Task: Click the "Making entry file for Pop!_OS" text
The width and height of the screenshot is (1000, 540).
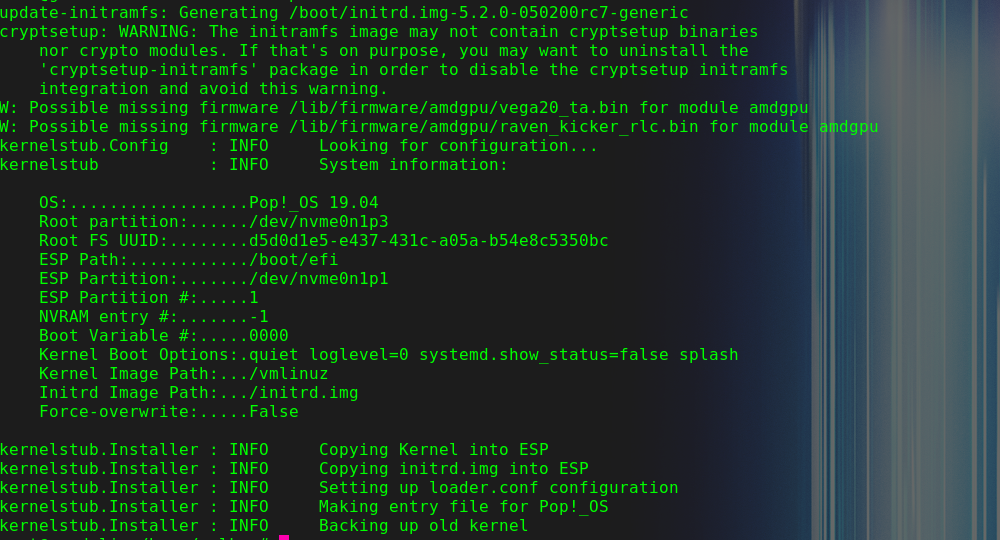Action: 463,507
